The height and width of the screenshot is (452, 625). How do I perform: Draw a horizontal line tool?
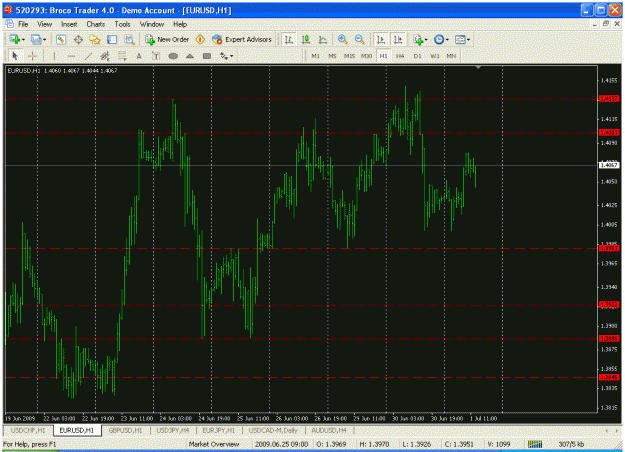71,56
